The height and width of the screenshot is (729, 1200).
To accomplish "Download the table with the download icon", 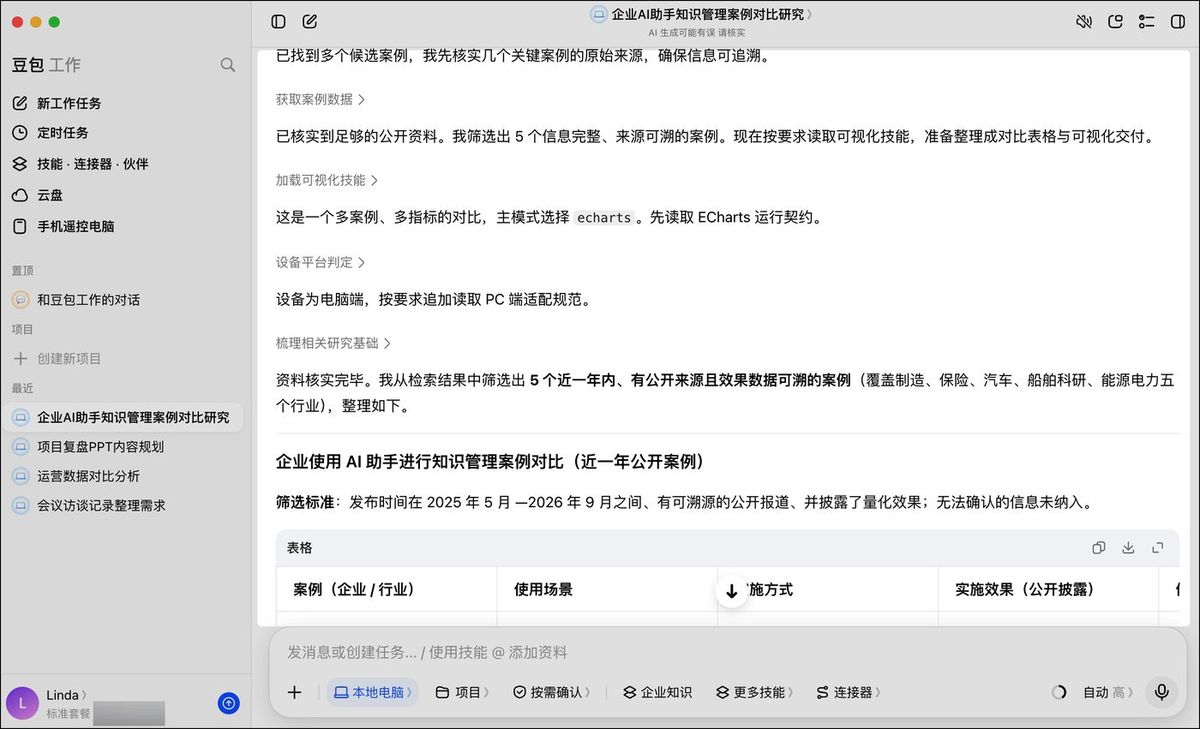I will (1128, 548).
